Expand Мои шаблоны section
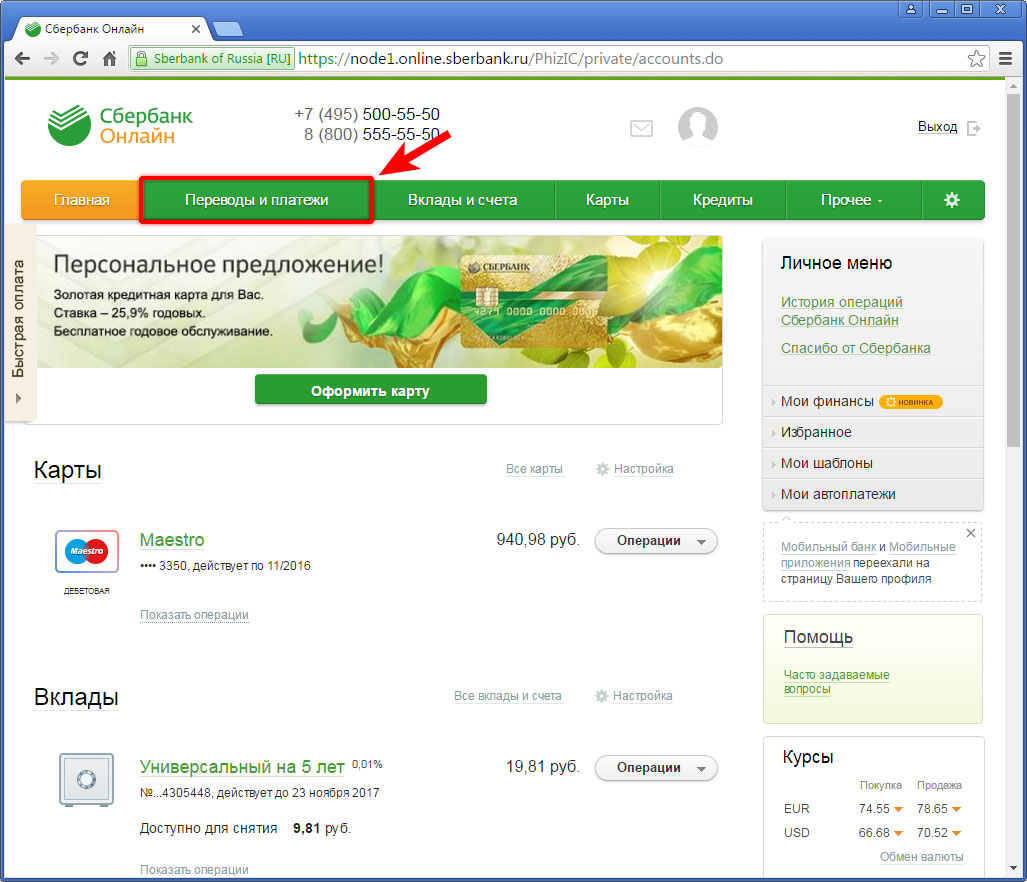 coord(872,464)
